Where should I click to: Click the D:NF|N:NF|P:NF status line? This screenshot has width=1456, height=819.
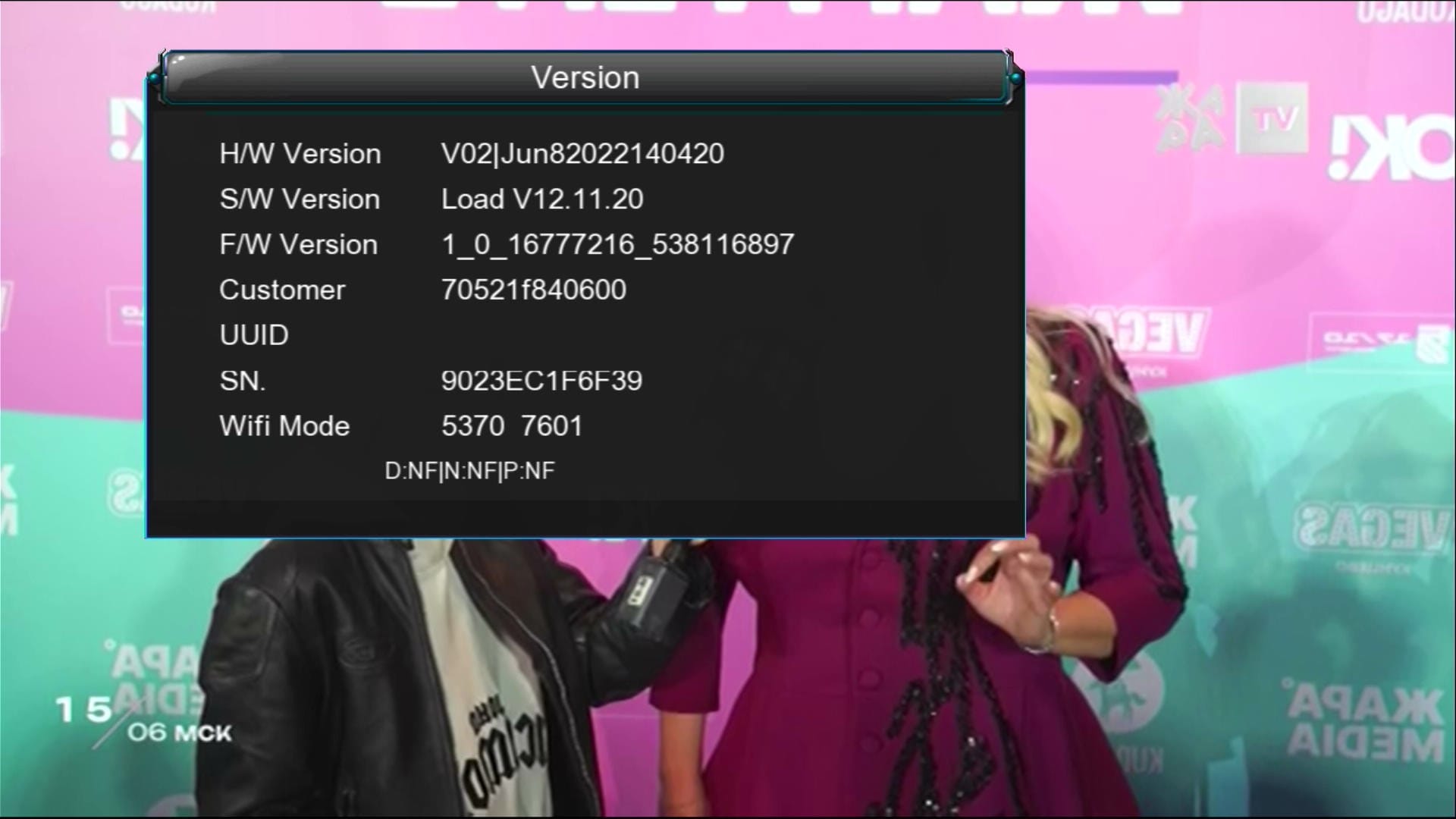[x=469, y=471]
